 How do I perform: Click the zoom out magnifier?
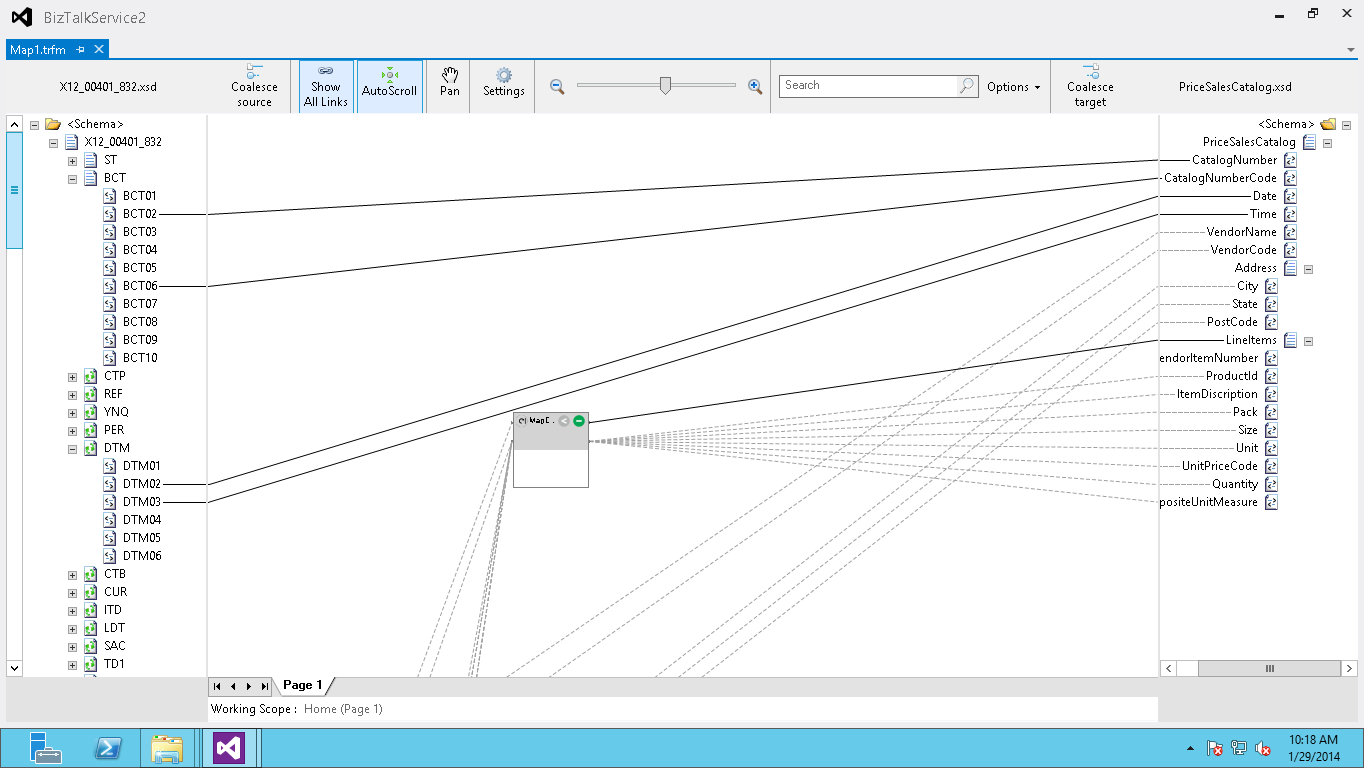pyautogui.click(x=557, y=87)
